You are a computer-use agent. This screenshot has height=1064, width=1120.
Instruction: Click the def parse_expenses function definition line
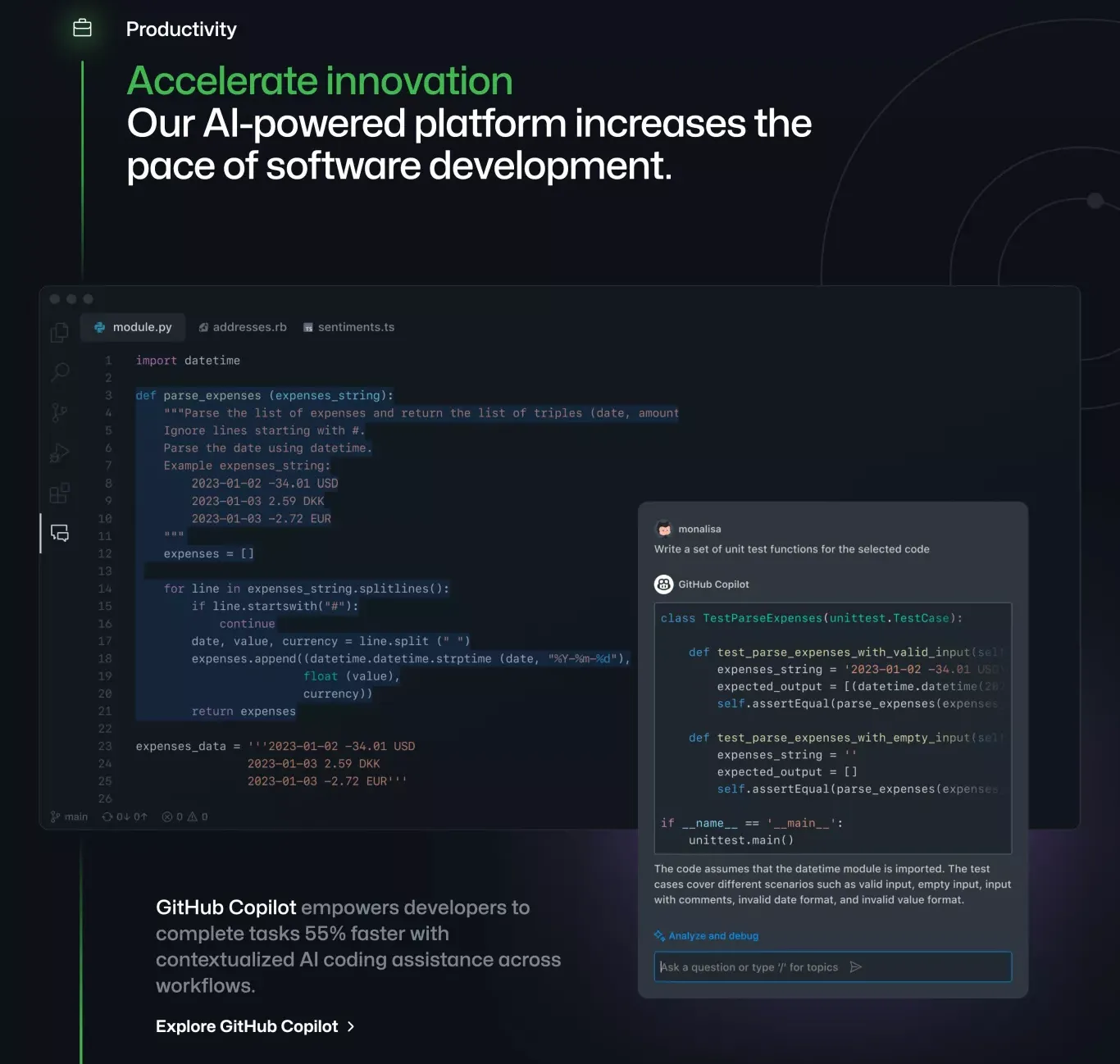point(264,396)
